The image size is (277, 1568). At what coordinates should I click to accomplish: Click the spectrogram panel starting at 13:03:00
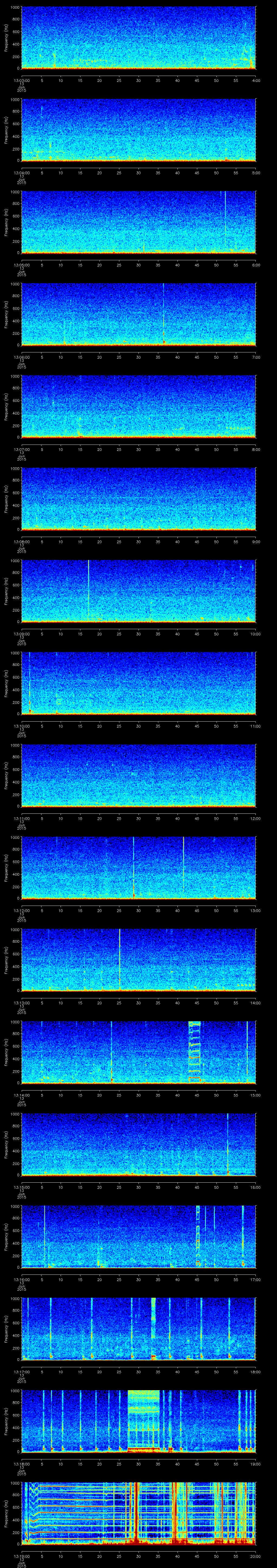[139, 38]
